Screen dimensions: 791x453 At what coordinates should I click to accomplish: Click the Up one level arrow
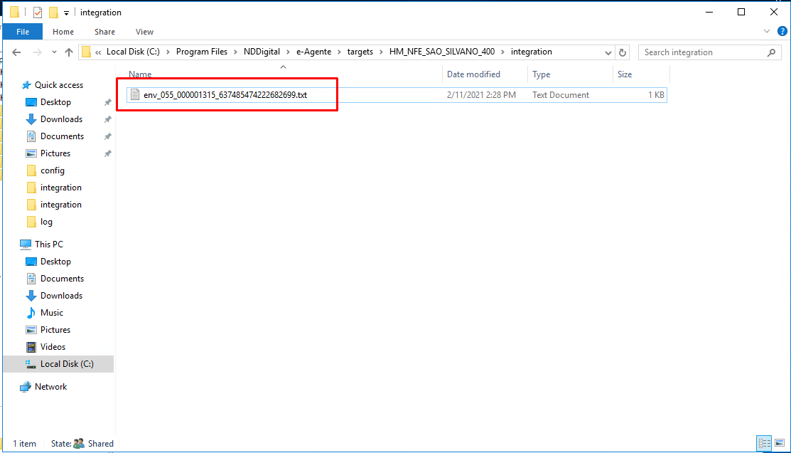(x=68, y=52)
